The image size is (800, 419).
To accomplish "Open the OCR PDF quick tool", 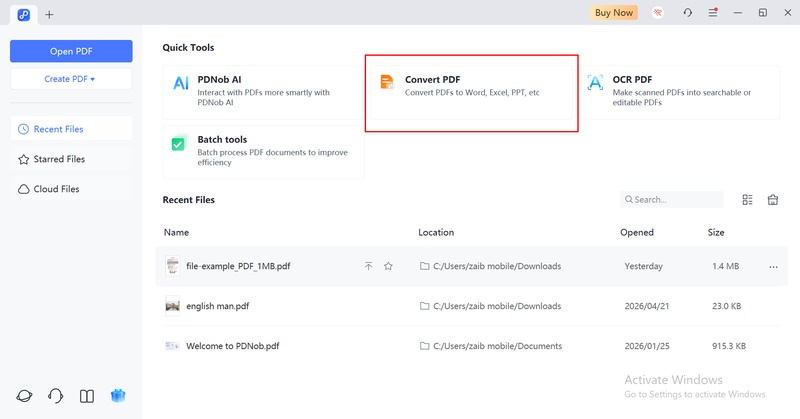I will pos(680,92).
